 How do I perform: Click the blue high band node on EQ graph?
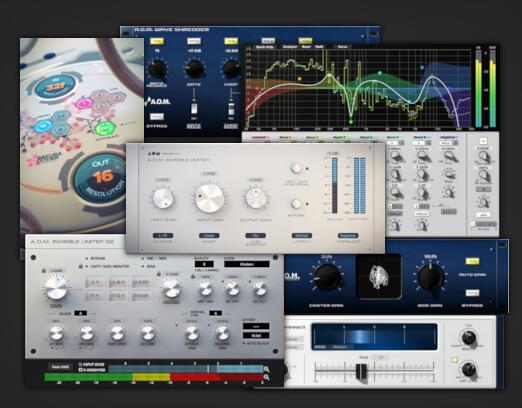pos(422,67)
